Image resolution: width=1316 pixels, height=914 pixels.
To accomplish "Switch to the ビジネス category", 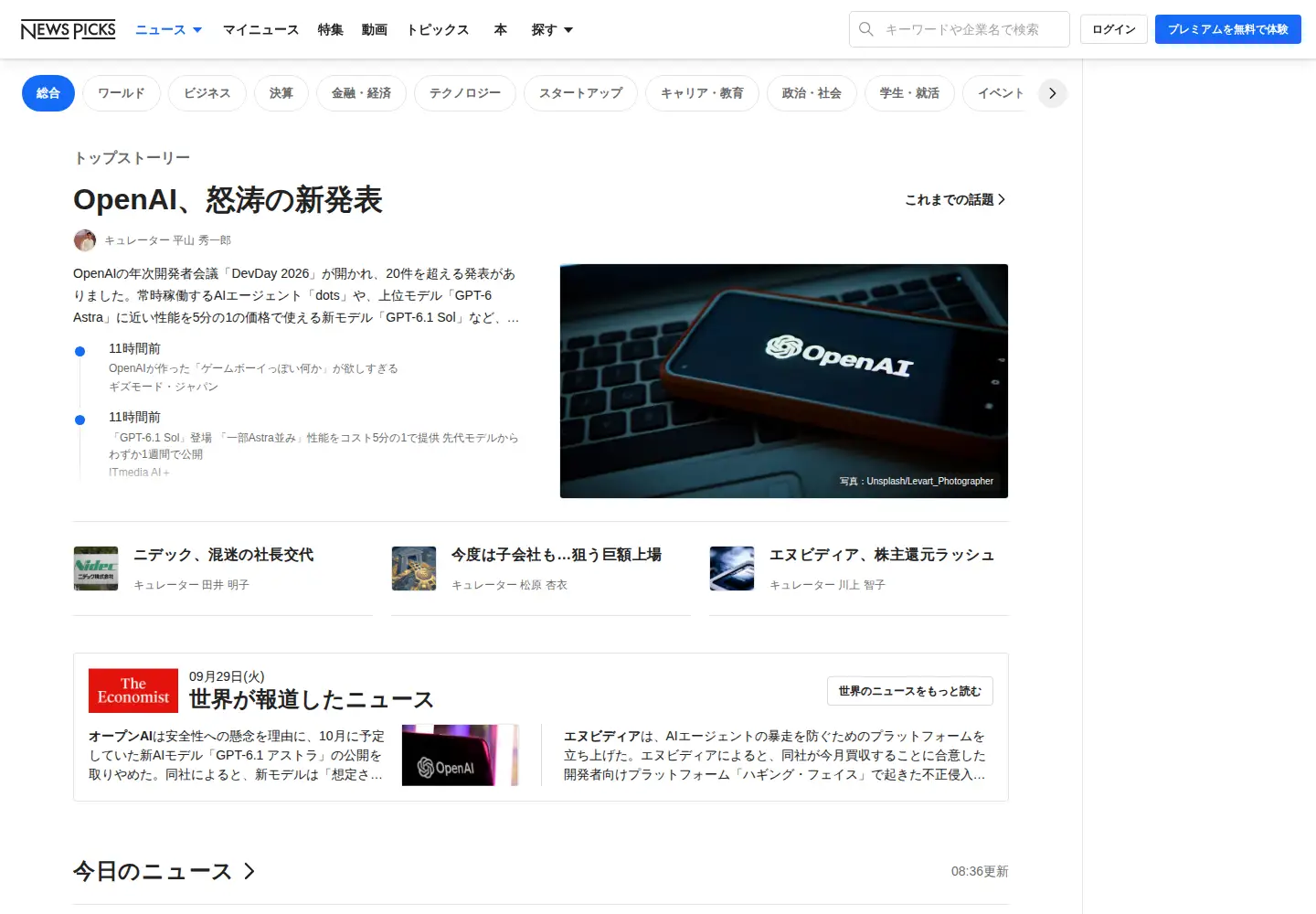I will [x=207, y=93].
